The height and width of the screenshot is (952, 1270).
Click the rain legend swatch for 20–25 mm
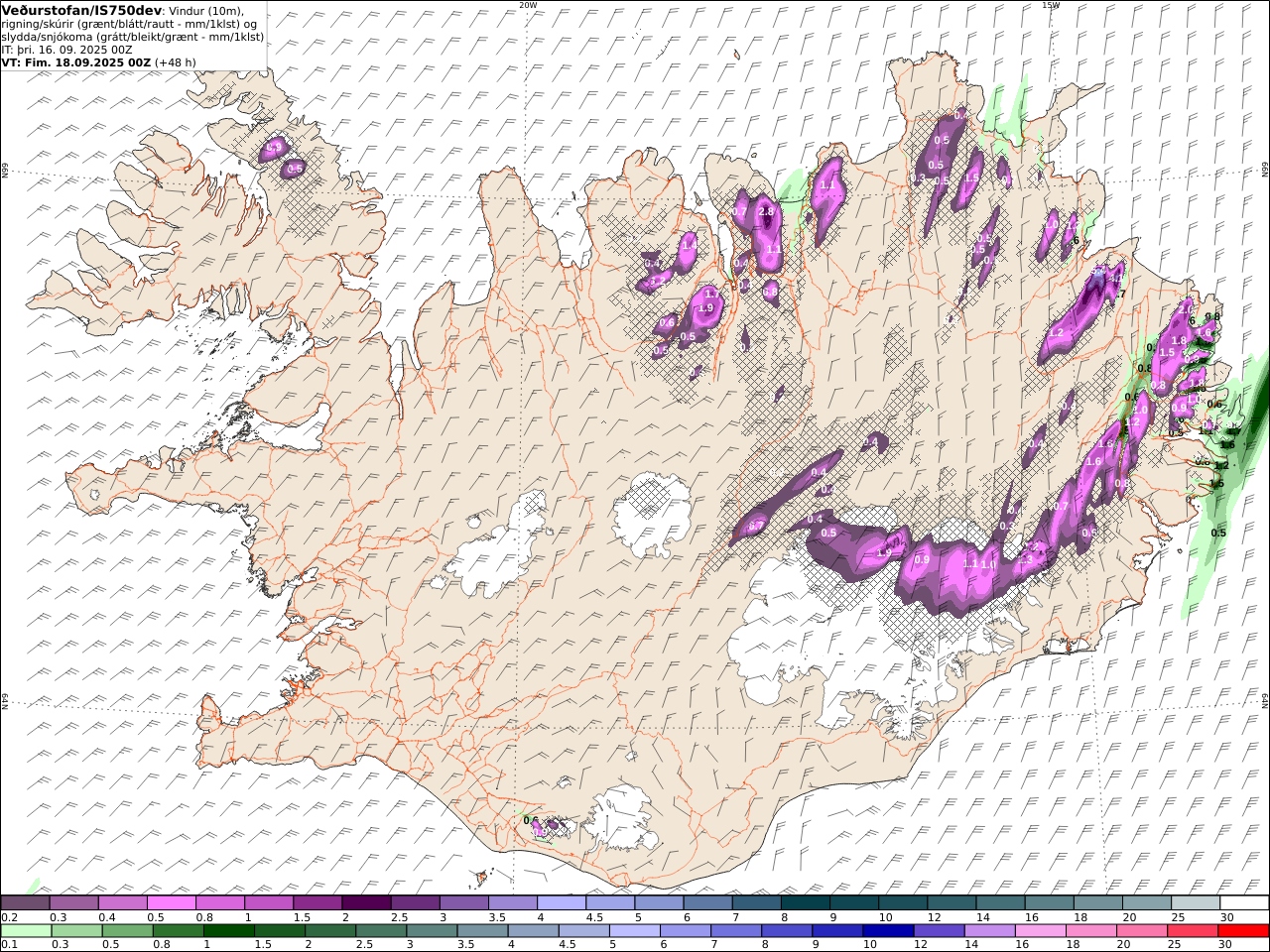coord(1140,930)
